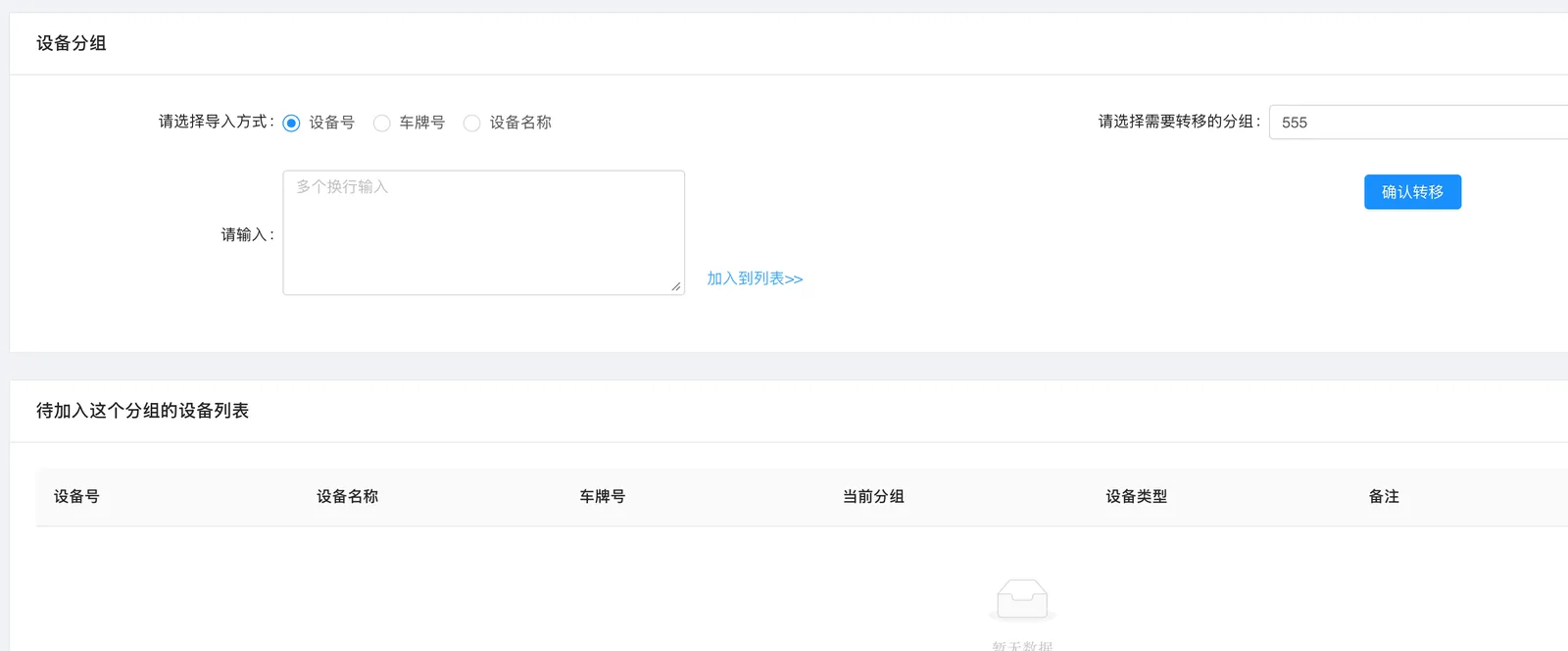Image resolution: width=1568 pixels, height=651 pixels.
Task: Click the 当前分组 column header
Action: pyautogui.click(x=873, y=496)
